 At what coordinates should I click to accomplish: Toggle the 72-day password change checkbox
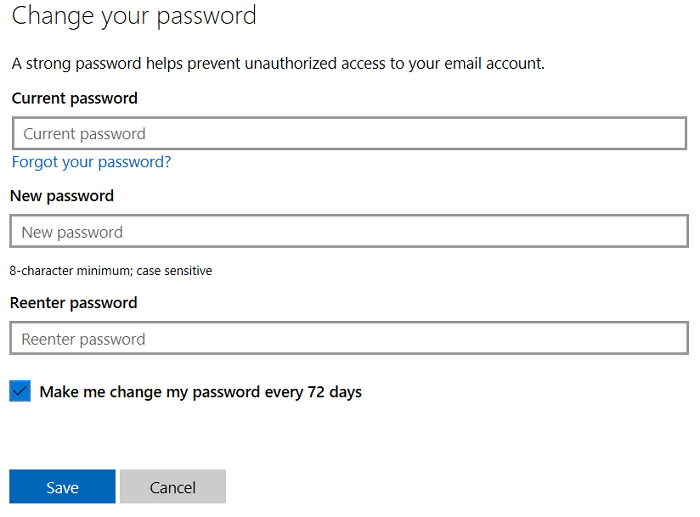pos(20,391)
